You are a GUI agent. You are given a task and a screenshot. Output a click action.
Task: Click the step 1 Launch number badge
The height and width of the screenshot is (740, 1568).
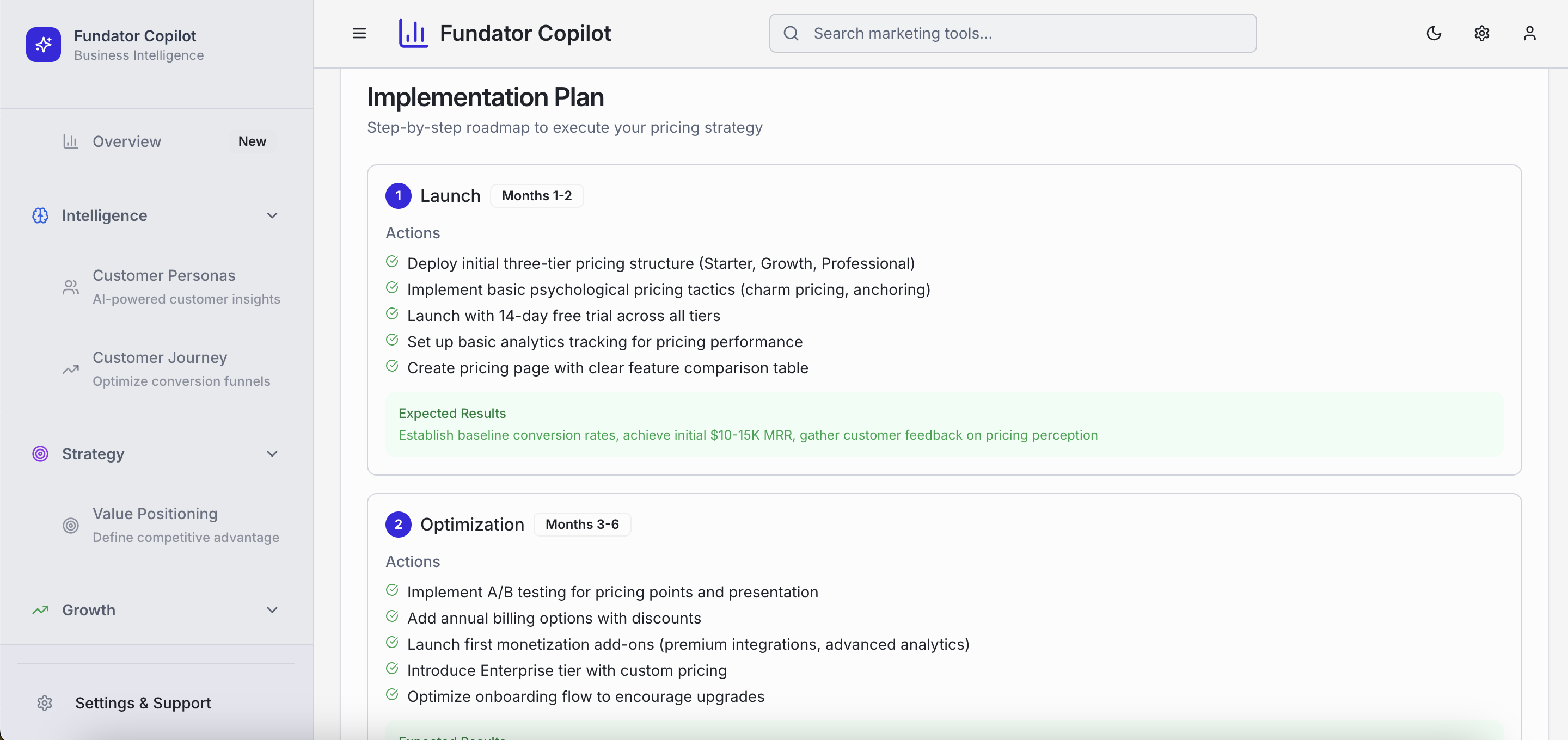398,196
